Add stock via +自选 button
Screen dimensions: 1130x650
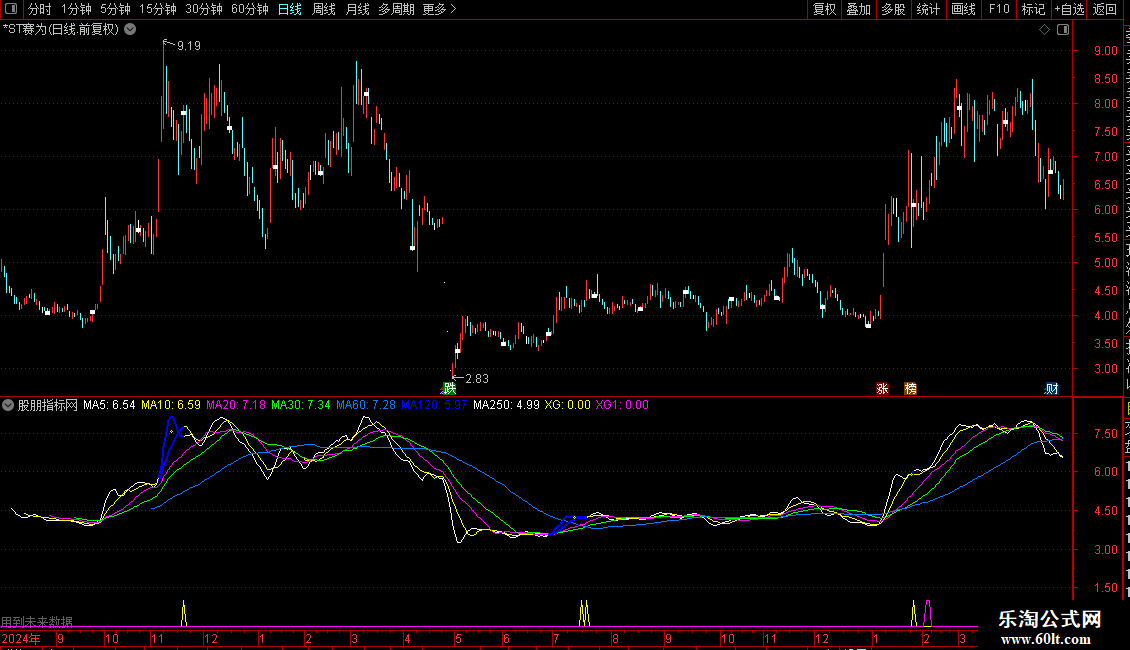[1069, 9]
